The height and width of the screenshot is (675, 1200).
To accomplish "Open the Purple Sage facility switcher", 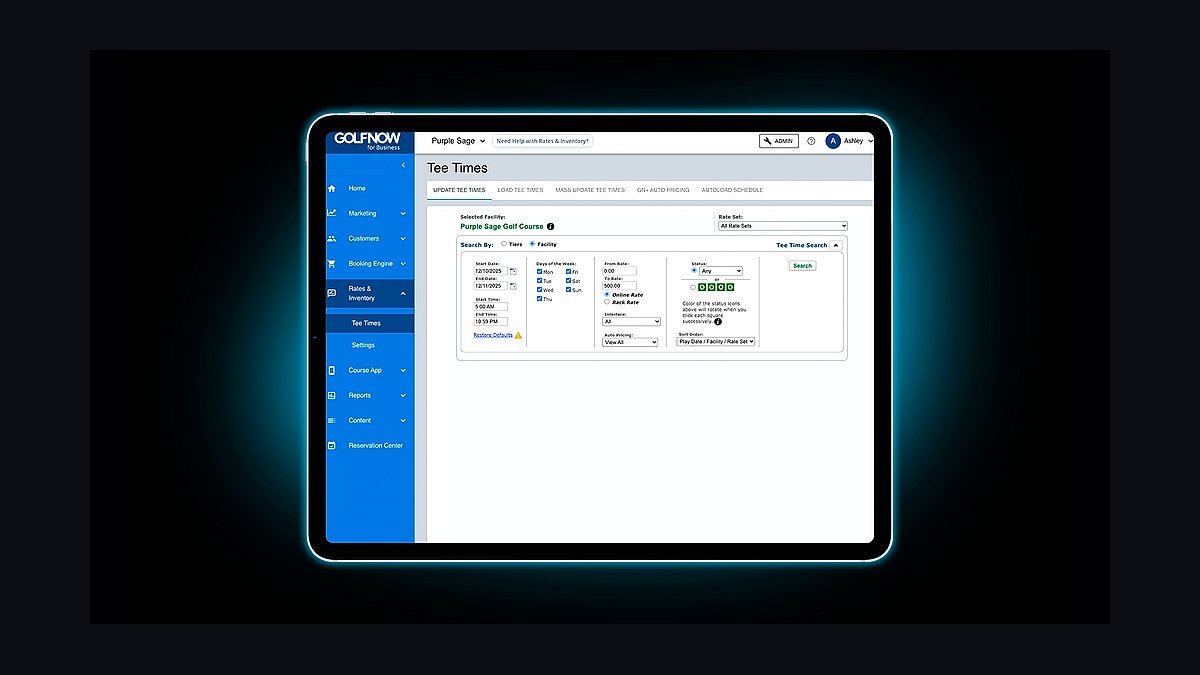I will pos(458,141).
